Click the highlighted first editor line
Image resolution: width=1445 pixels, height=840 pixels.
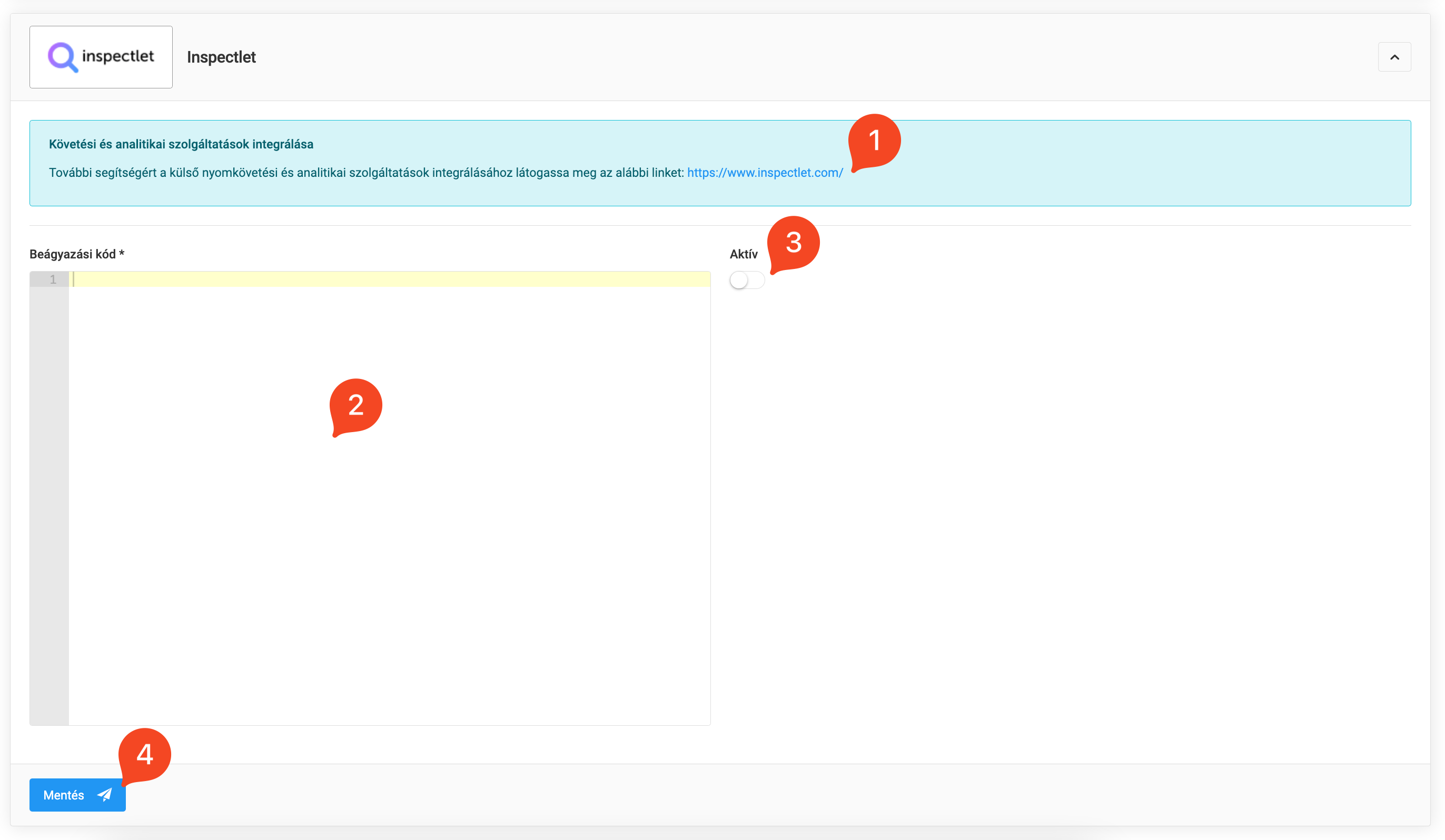[389, 279]
